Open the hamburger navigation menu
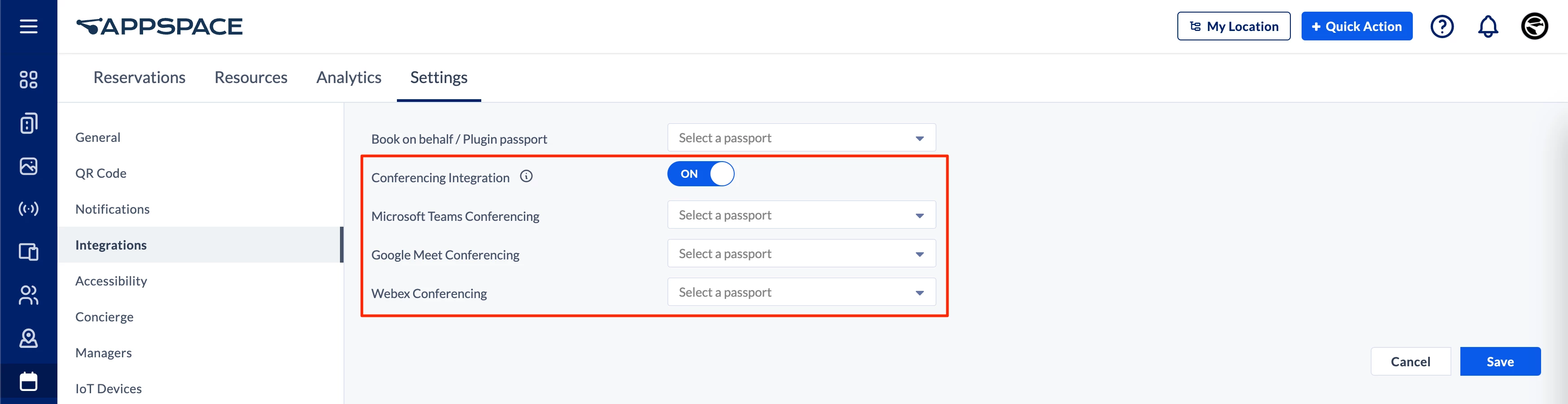Viewport: 1568px width, 404px height. click(x=28, y=26)
